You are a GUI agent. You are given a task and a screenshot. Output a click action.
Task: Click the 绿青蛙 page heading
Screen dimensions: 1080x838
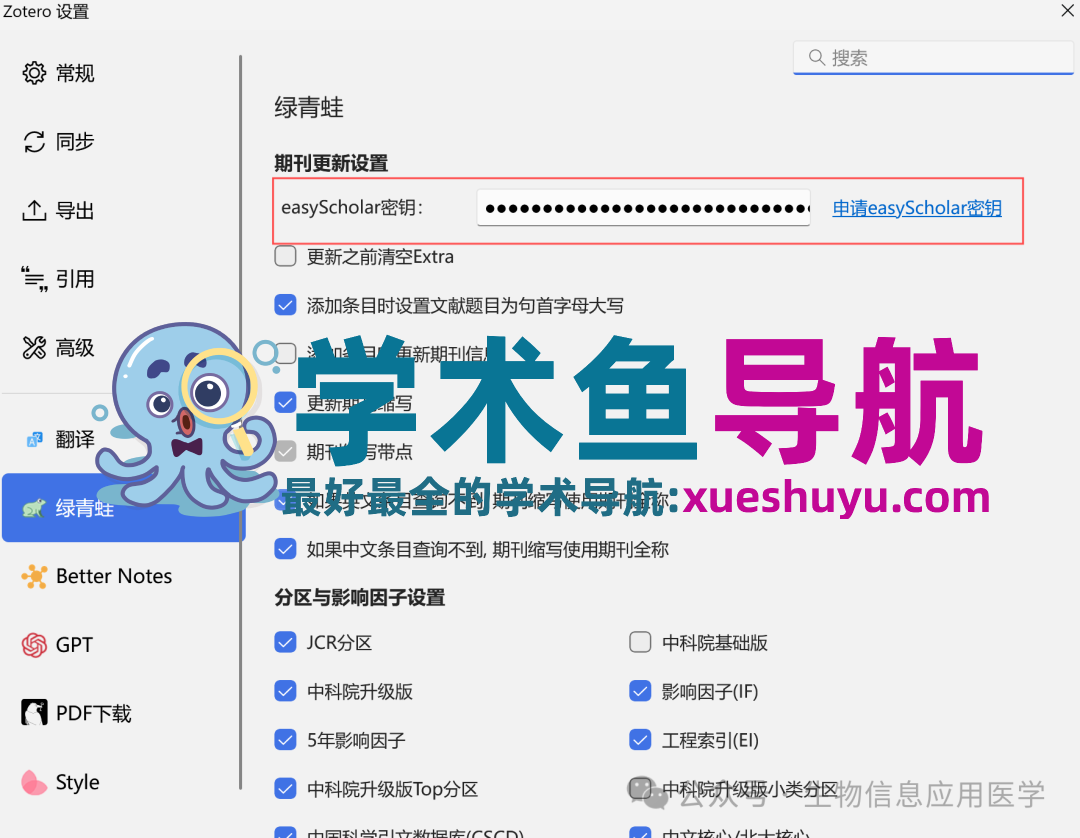click(x=309, y=107)
